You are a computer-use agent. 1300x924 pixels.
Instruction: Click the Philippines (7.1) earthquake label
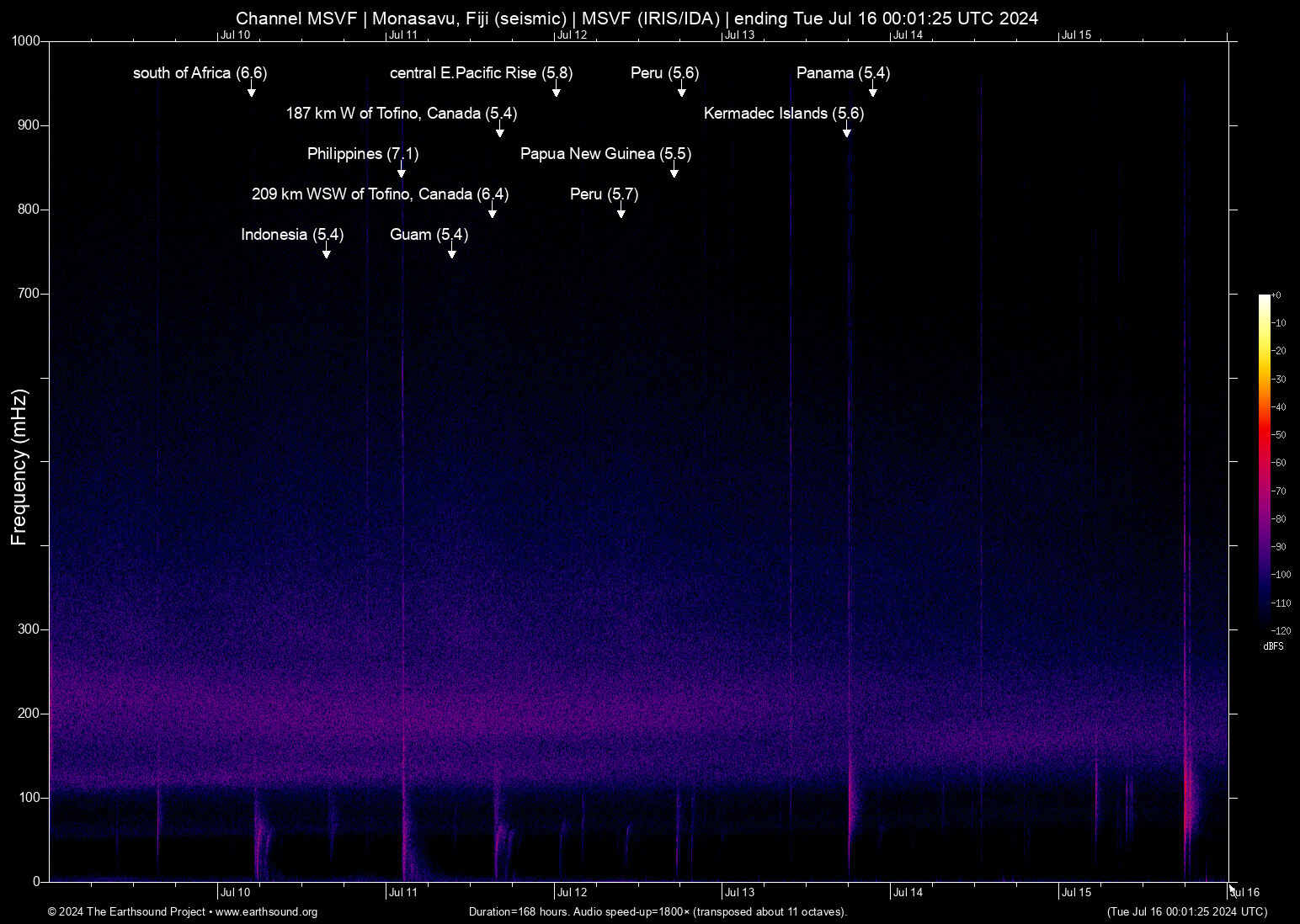[362, 154]
